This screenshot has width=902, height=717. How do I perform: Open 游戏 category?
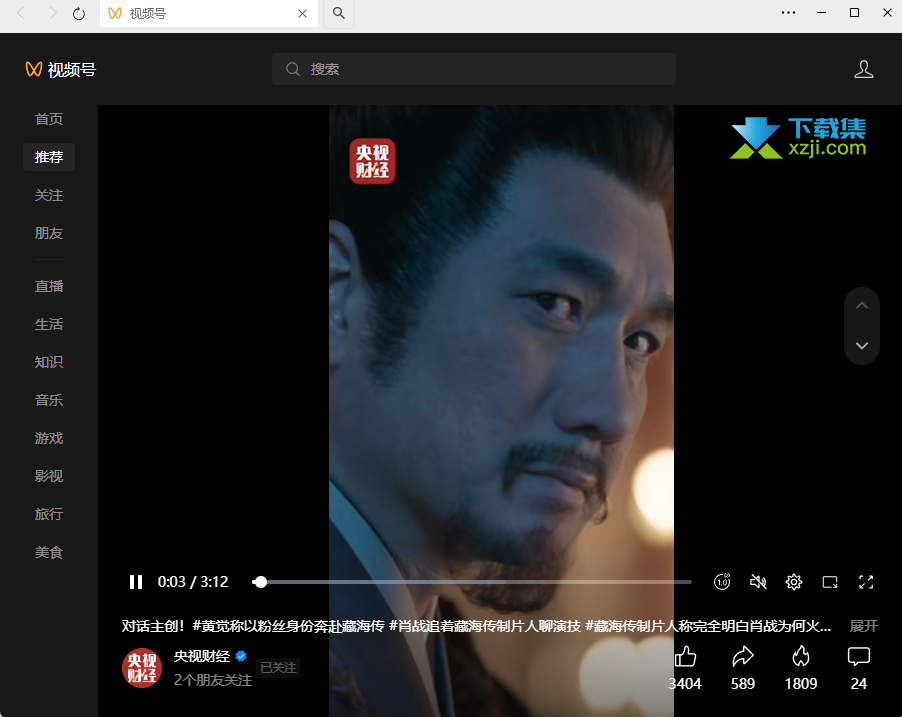pyautogui.click(x=49, y=438)
